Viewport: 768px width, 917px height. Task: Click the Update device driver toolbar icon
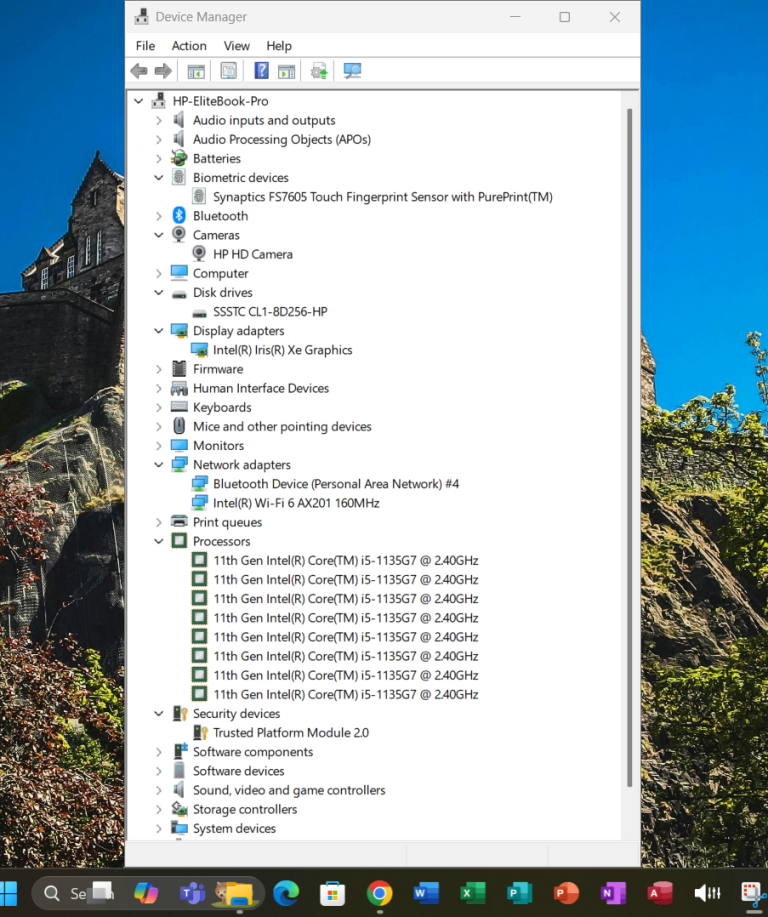pyautogui.click(x=319, y=71)
